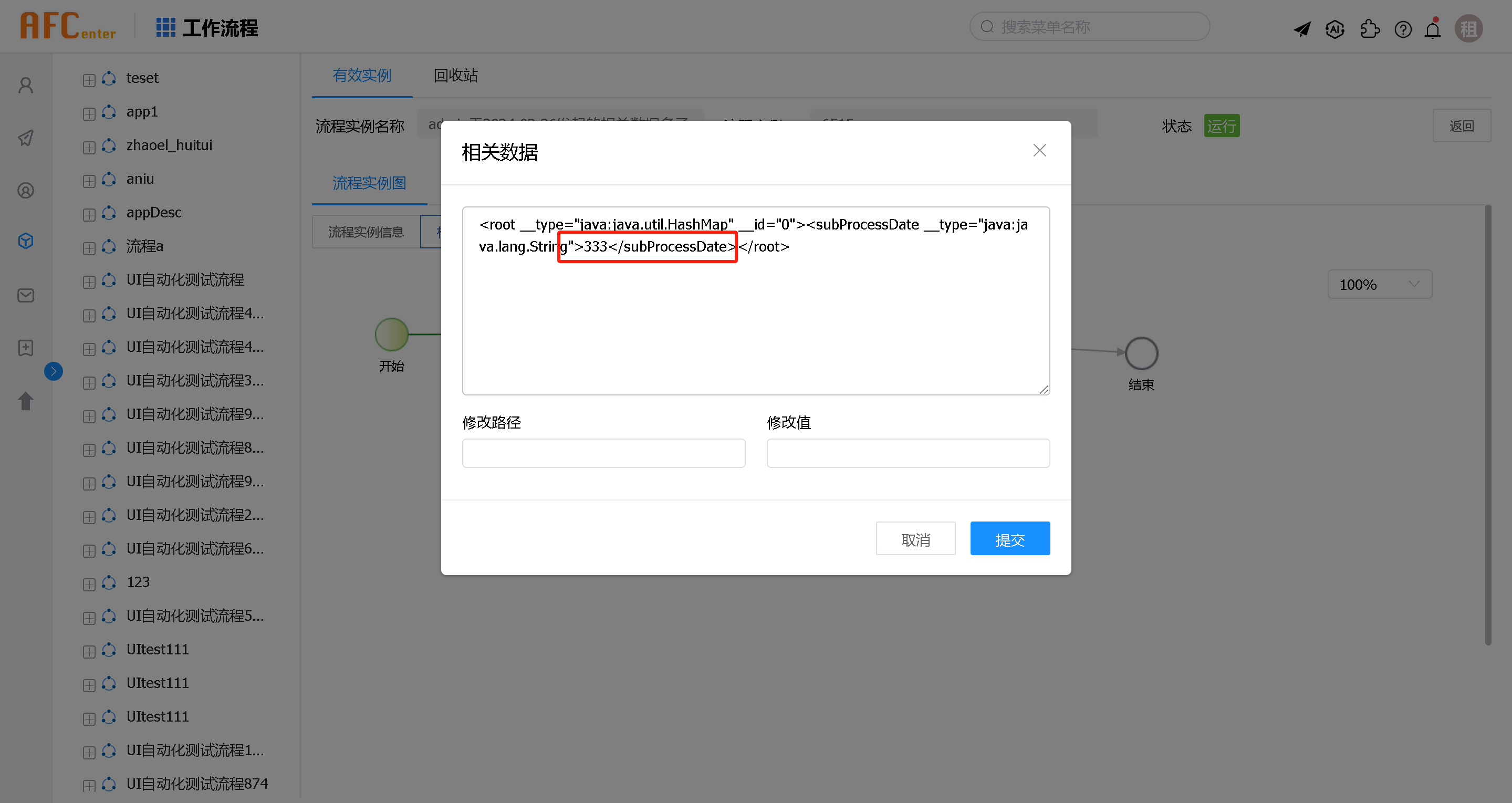Viewport: 1512px width, 803px height.
Task: Click the upload arrow icon in the left sidebar
Action: coord(25,401)
